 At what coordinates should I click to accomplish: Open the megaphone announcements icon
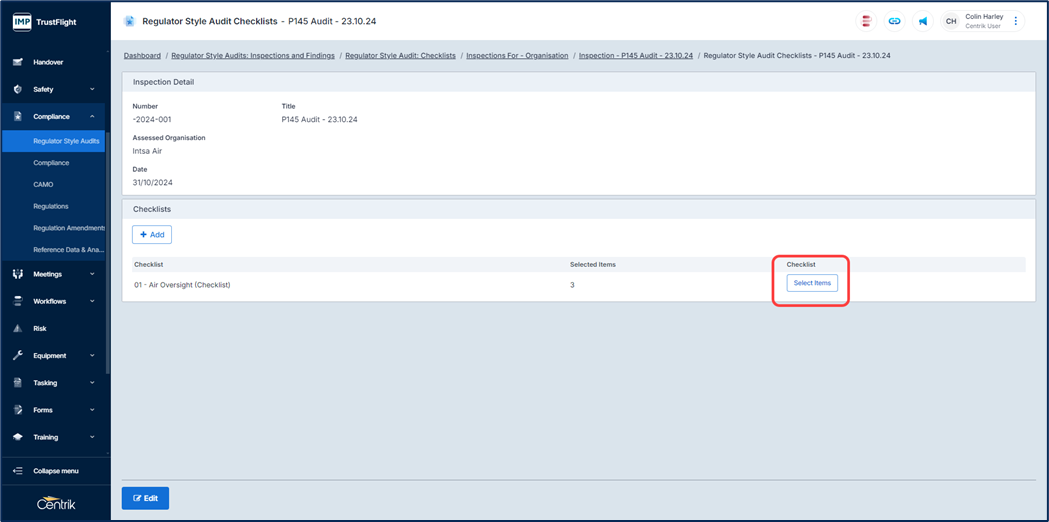coord(922,21)
